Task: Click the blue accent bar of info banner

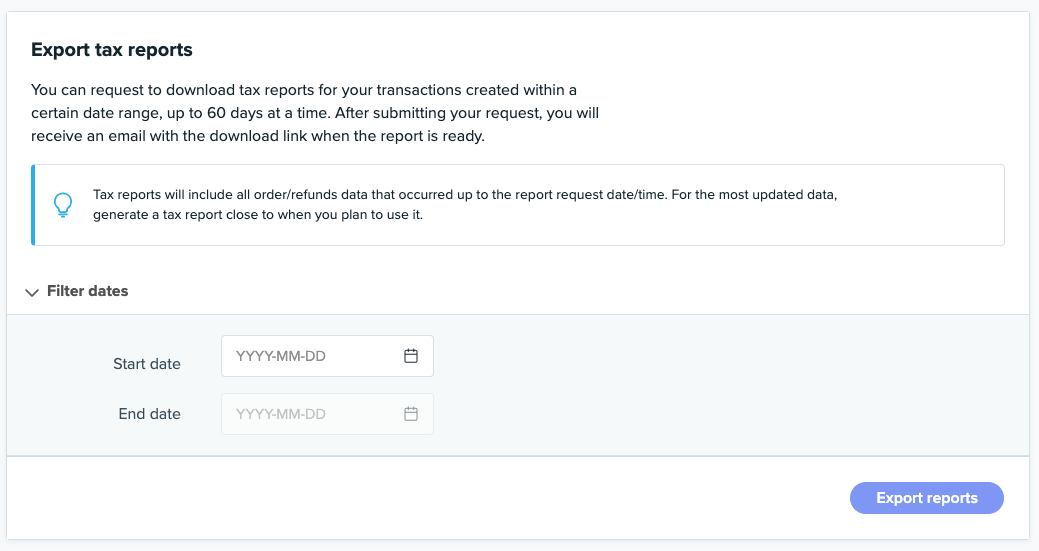Action: (33, 205)
